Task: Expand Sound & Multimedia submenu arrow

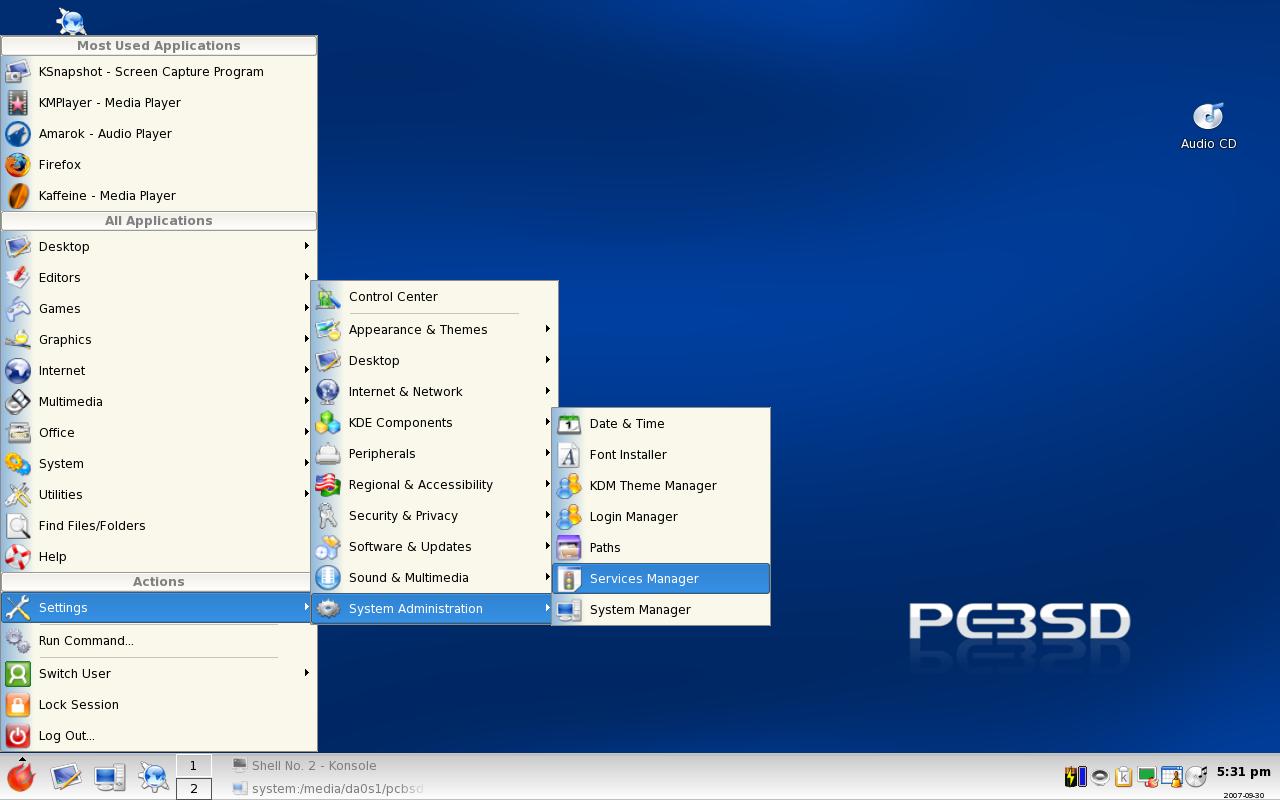Action: click(x=547, y=577)
